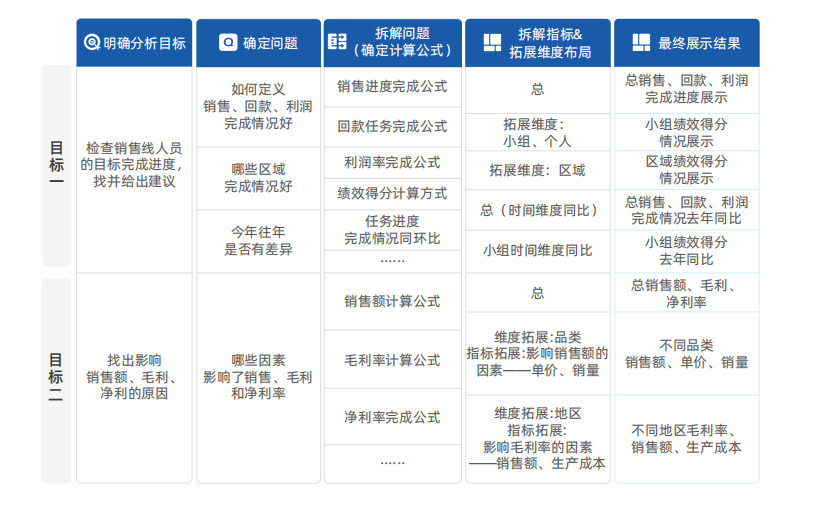Select the 拆解指标&拓展维度布局 header text
Screen dimensions: 813x508
(550, 43)
